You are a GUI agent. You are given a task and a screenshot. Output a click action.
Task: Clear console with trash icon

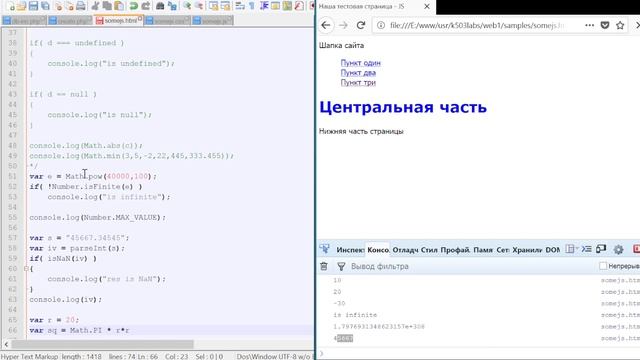coord(324,266)
